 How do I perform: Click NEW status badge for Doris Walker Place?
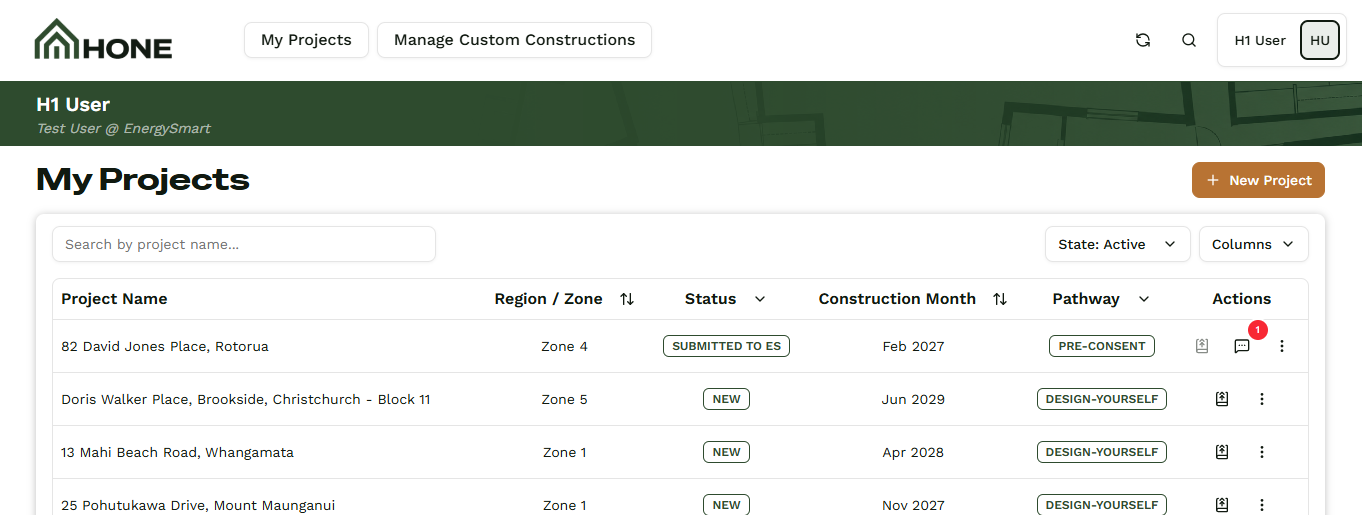point(726,399)
